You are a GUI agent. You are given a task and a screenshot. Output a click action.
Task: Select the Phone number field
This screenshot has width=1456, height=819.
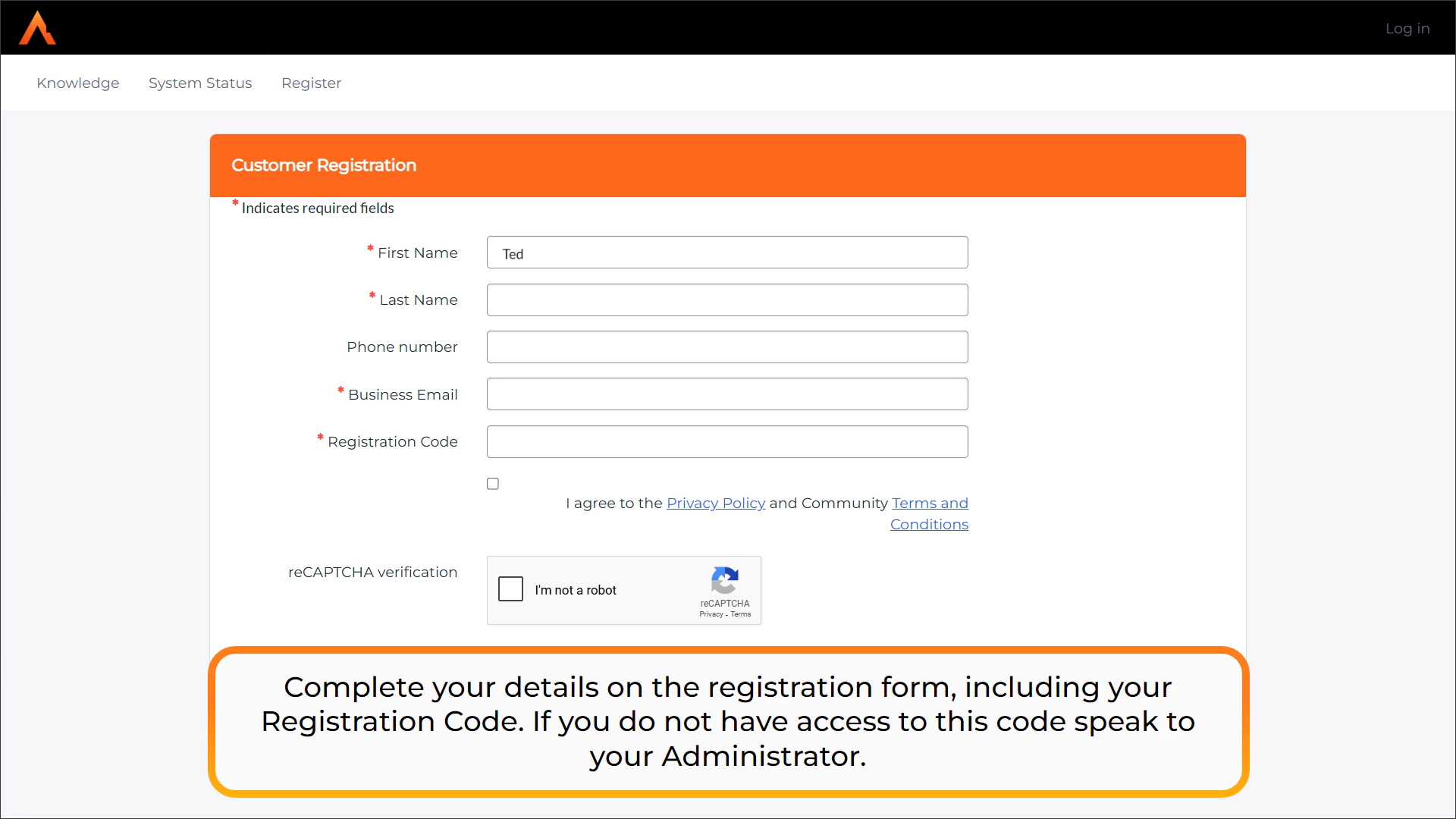(x=726, y=347)
